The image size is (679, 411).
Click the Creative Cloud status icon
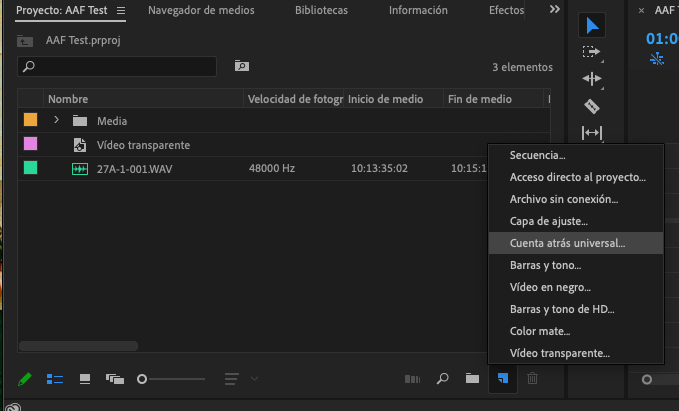click(13, 407)
